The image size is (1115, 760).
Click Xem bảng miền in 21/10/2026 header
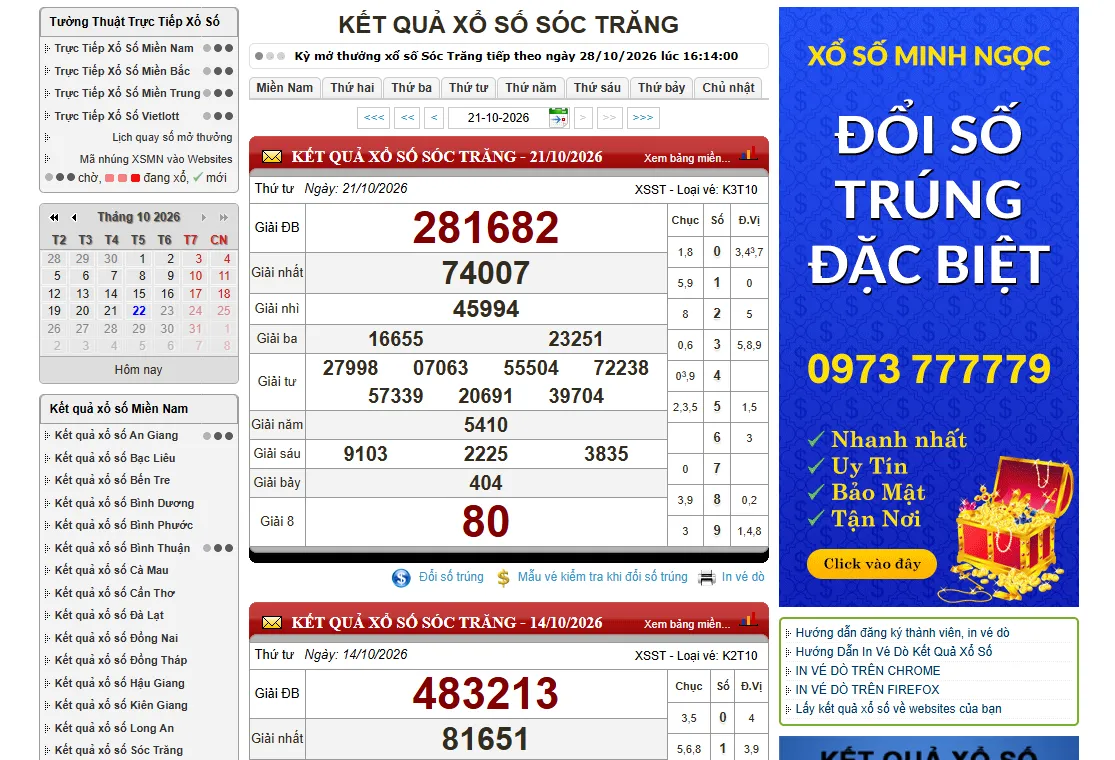pyautogui.click(x=687, y=158)
